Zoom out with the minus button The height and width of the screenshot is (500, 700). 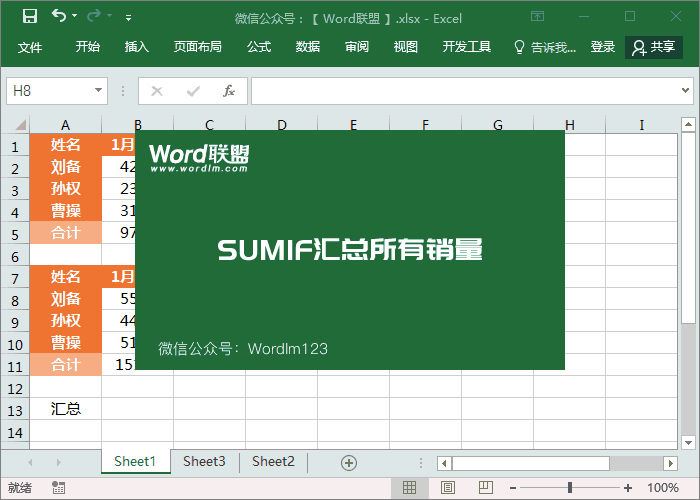click(x=513, y=488)
